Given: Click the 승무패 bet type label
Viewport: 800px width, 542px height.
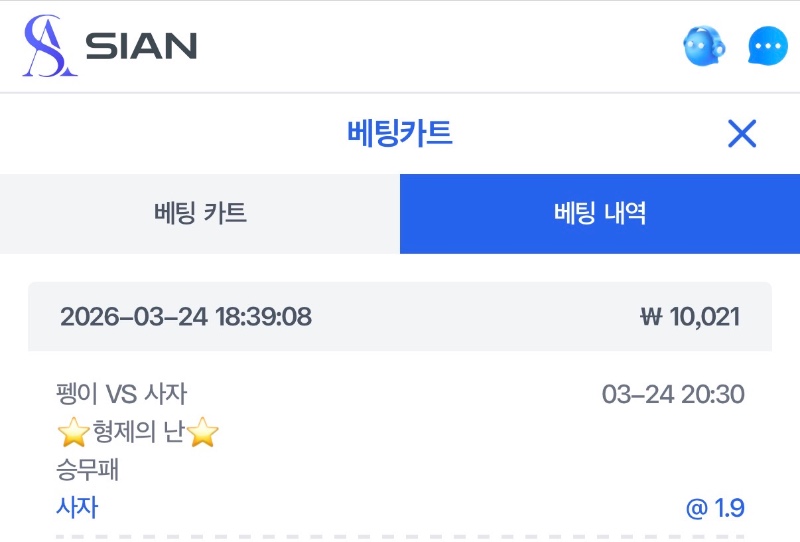Looking at the screenshot, I should click(88, 470).
